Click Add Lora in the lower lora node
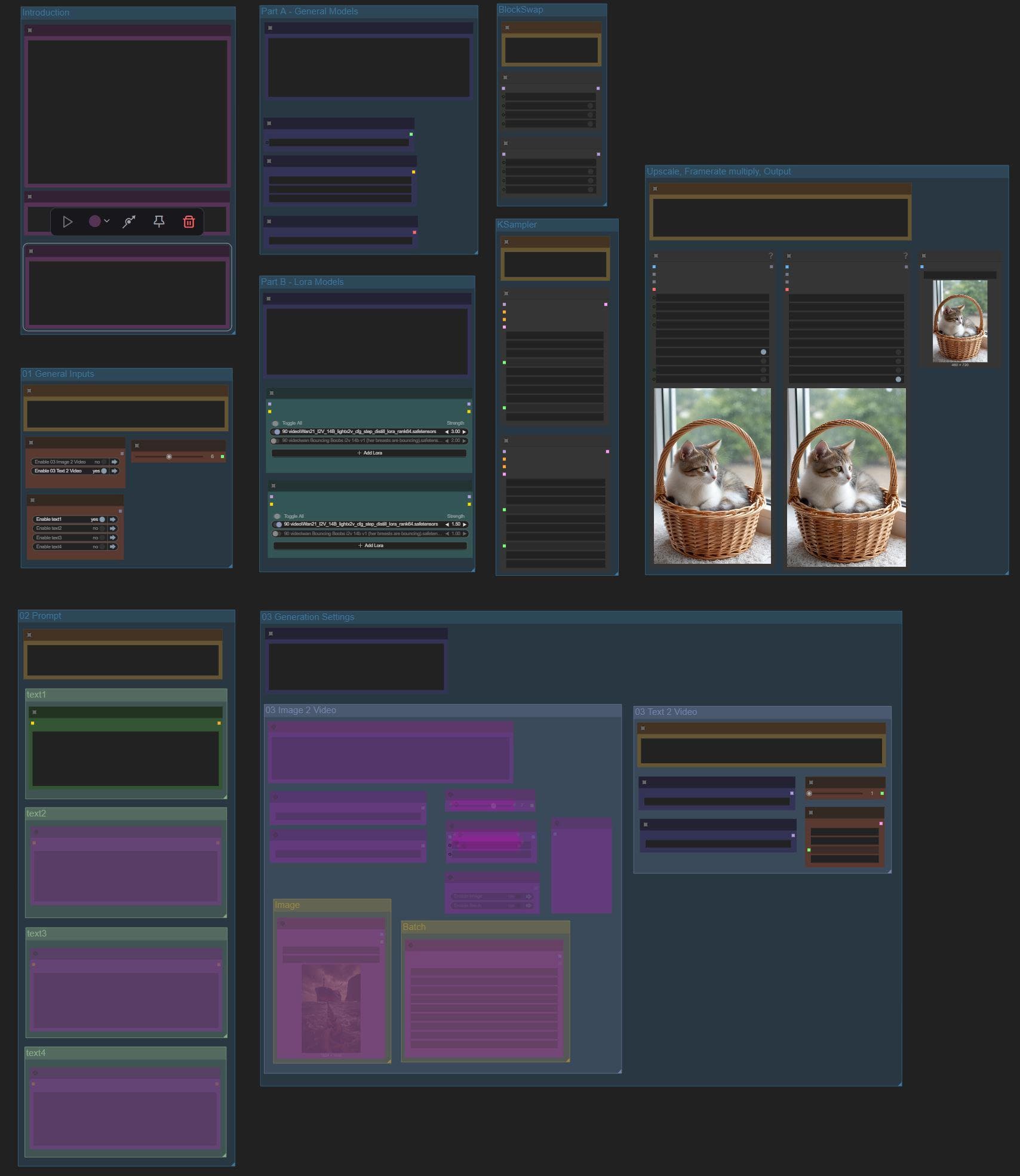Screen dimensions: 1020x1176 click(370, 545)
